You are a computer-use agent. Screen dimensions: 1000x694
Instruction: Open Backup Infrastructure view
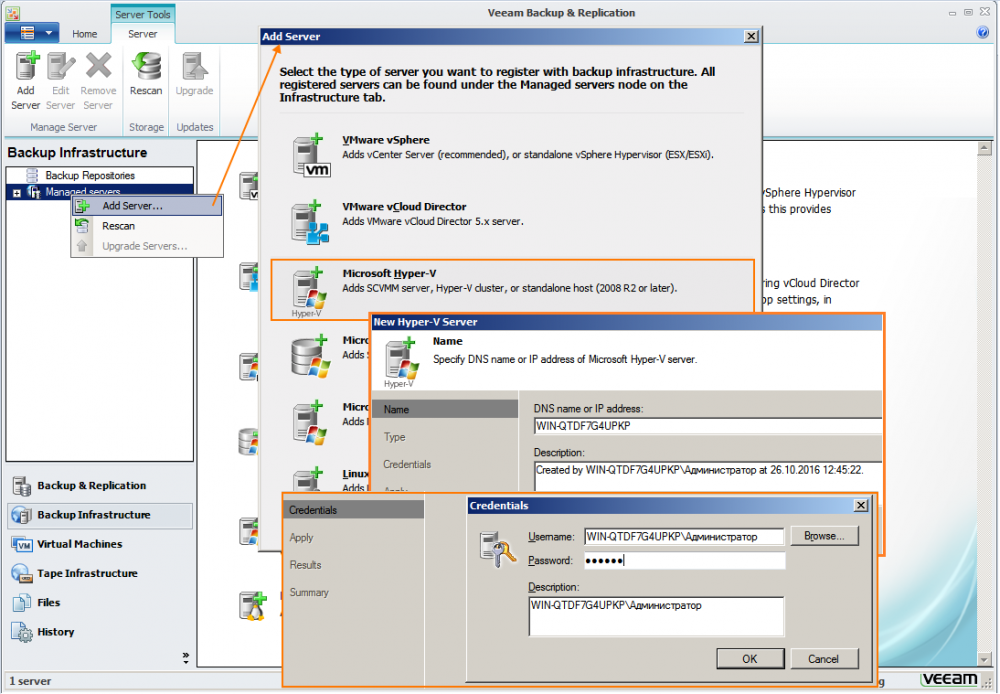(100, 515)
